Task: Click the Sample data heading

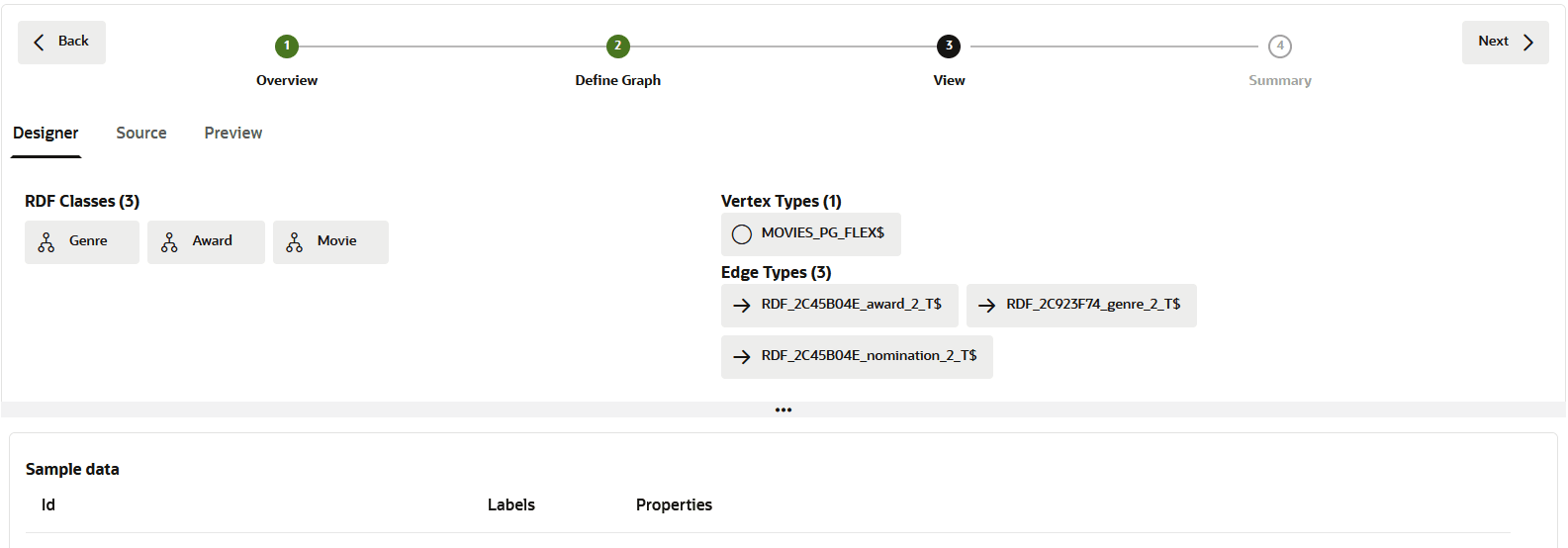Action: click(x=72, y=469)
